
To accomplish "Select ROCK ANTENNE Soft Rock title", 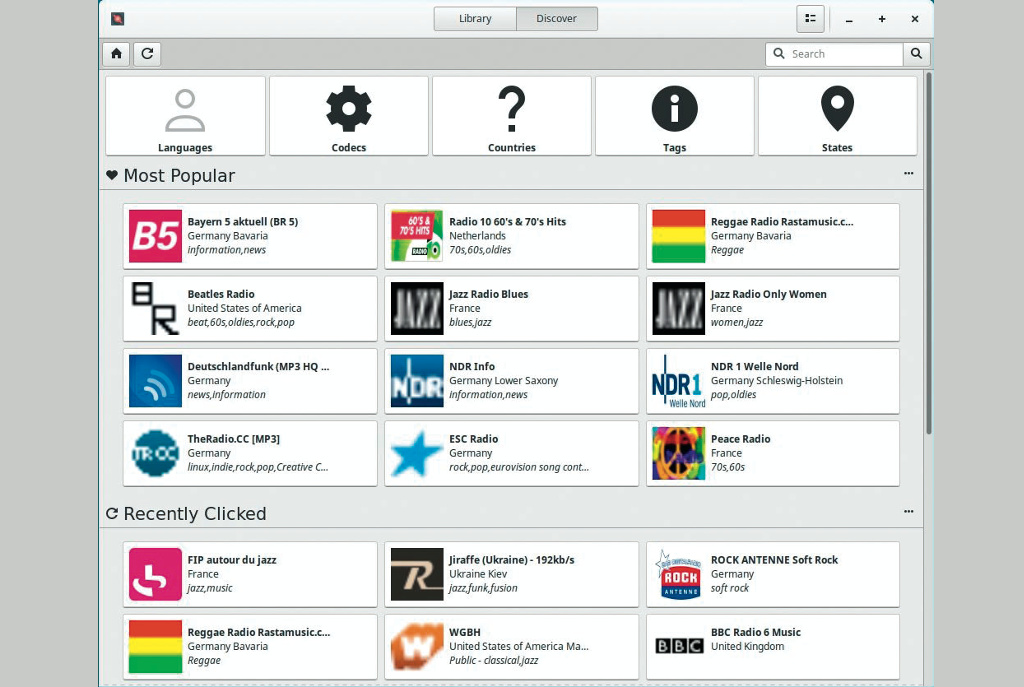I will [x=775, y=560].
